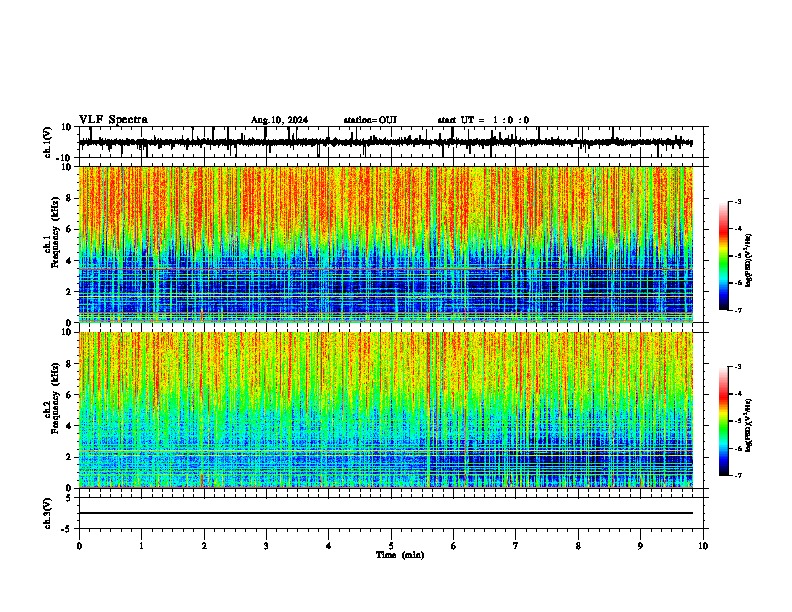Click the date 'Aug.10, 2024' label

pos(279,120)
